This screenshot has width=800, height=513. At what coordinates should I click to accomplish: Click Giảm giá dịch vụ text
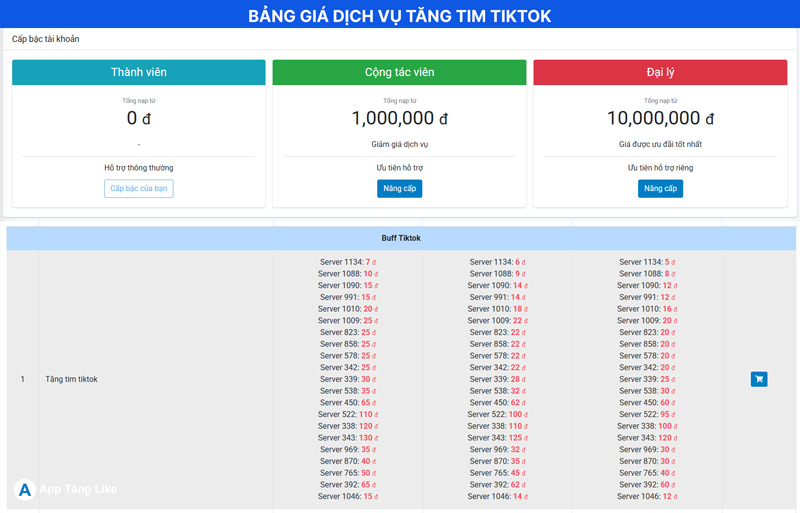tap(399, 144)
